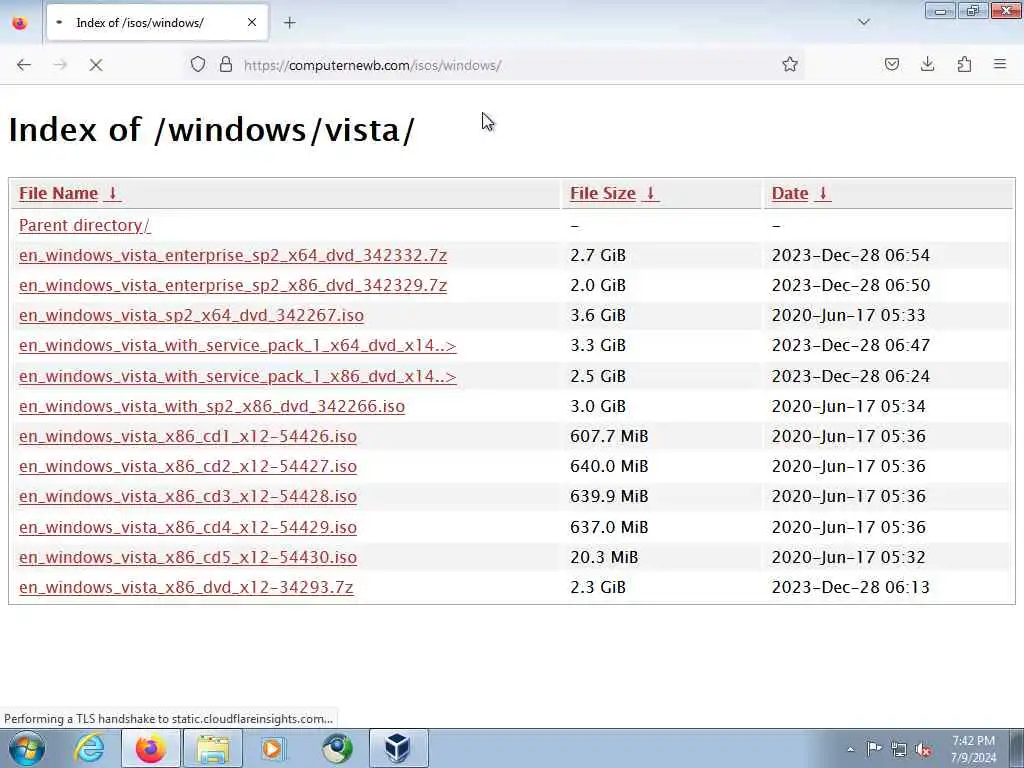This screenshot has height=768, width=1024.
Task: Download vista service pack 1 x86 dvd
Action: 238,376
